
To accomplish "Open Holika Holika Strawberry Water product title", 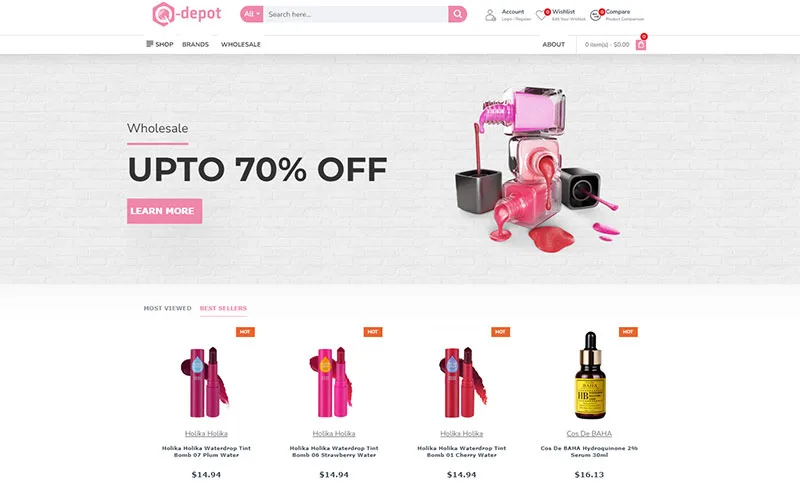I will tap(334, 451).
